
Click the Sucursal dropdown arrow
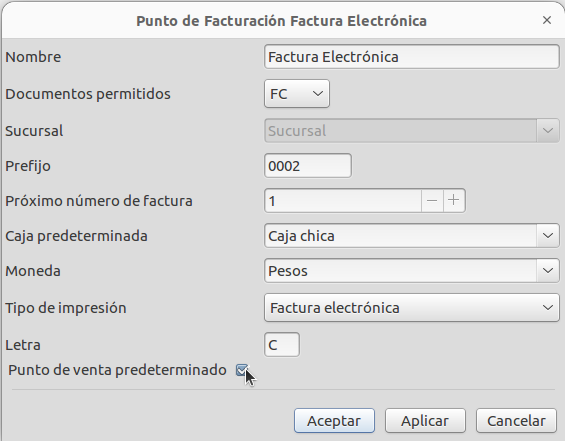548,130
